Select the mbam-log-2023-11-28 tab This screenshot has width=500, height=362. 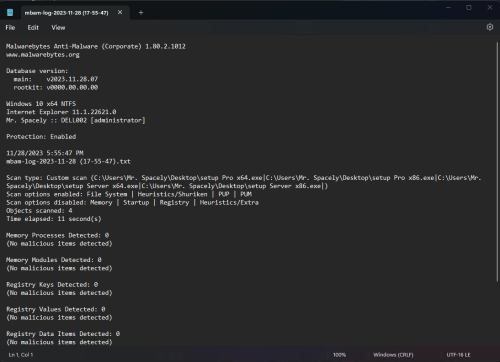point(66,13)
